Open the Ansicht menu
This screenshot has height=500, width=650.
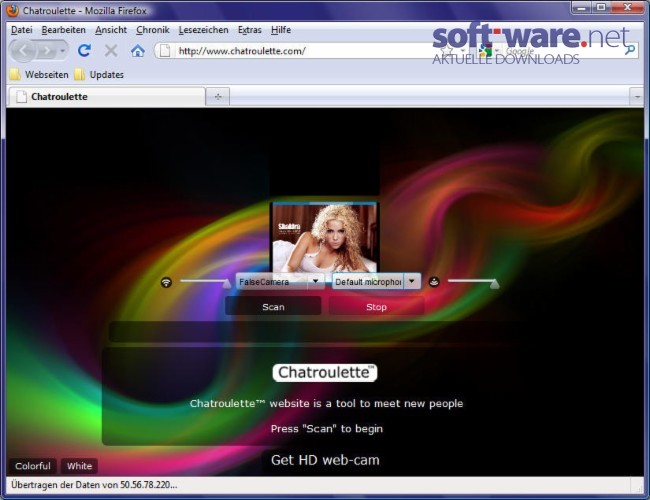[x=111, y=30]
